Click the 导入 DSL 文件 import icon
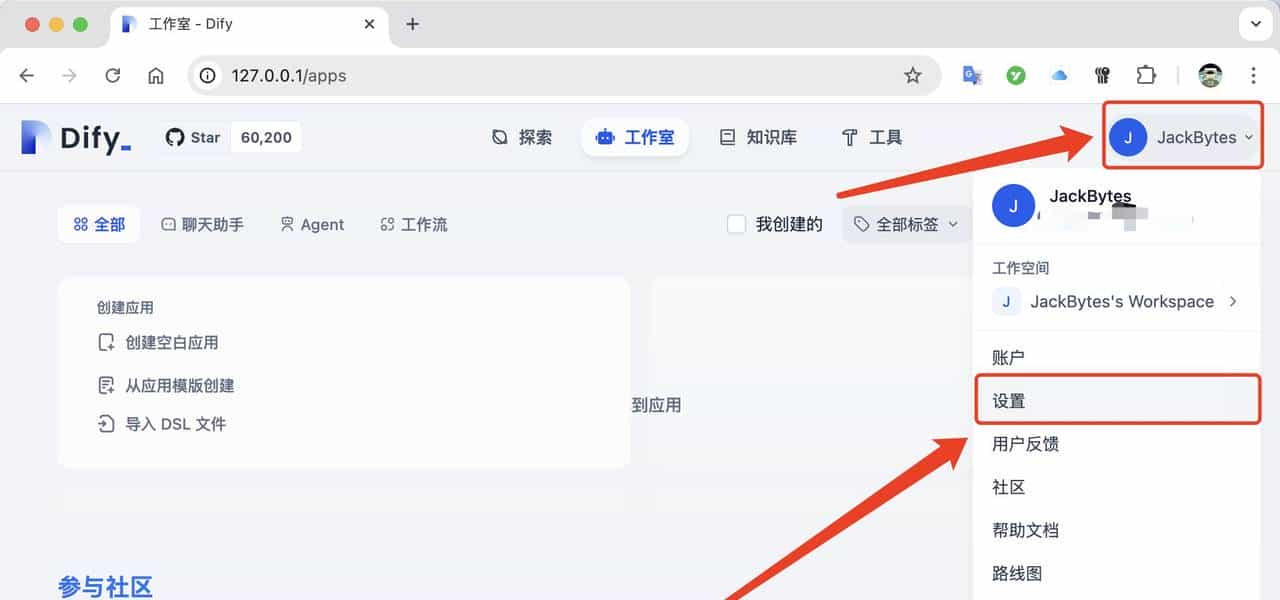Screen dimensions: 1280x600 (x=104, y=424)
